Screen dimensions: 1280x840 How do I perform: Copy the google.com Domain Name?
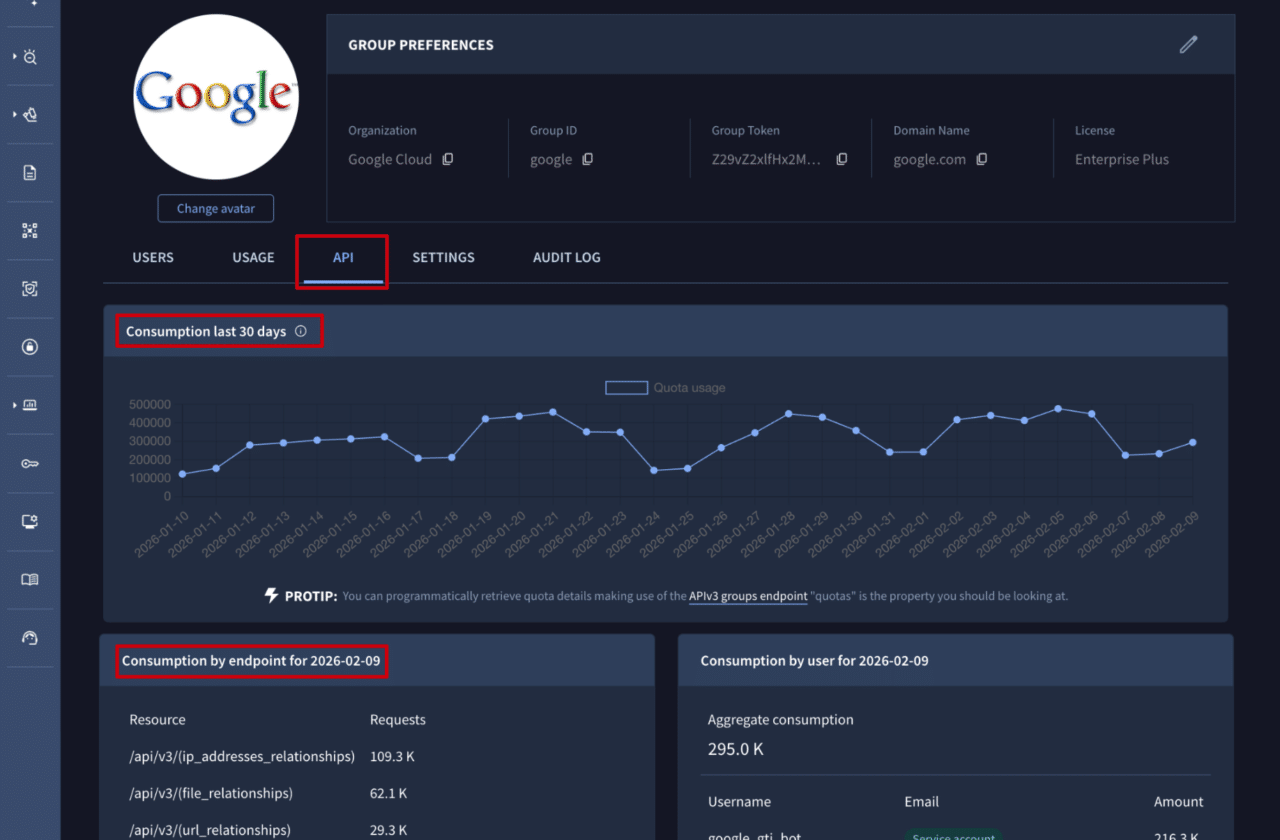click(981, 159)
